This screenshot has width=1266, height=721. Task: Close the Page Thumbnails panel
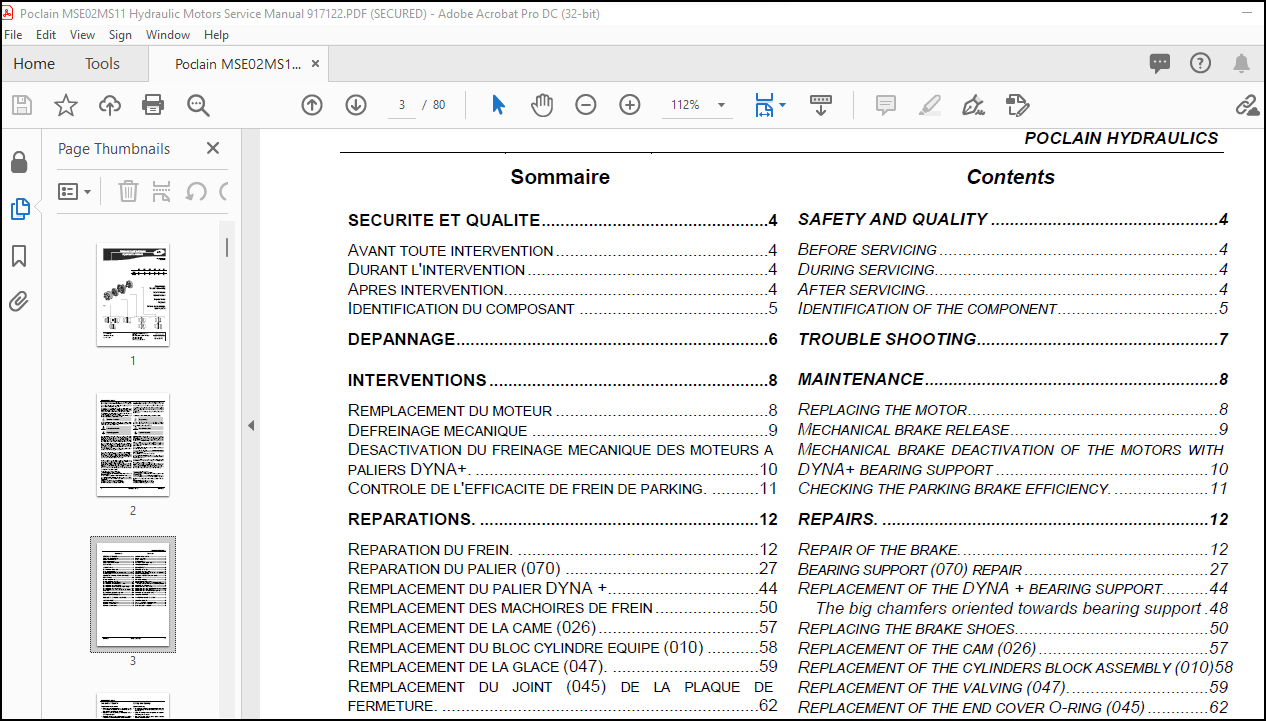[213, 148]
